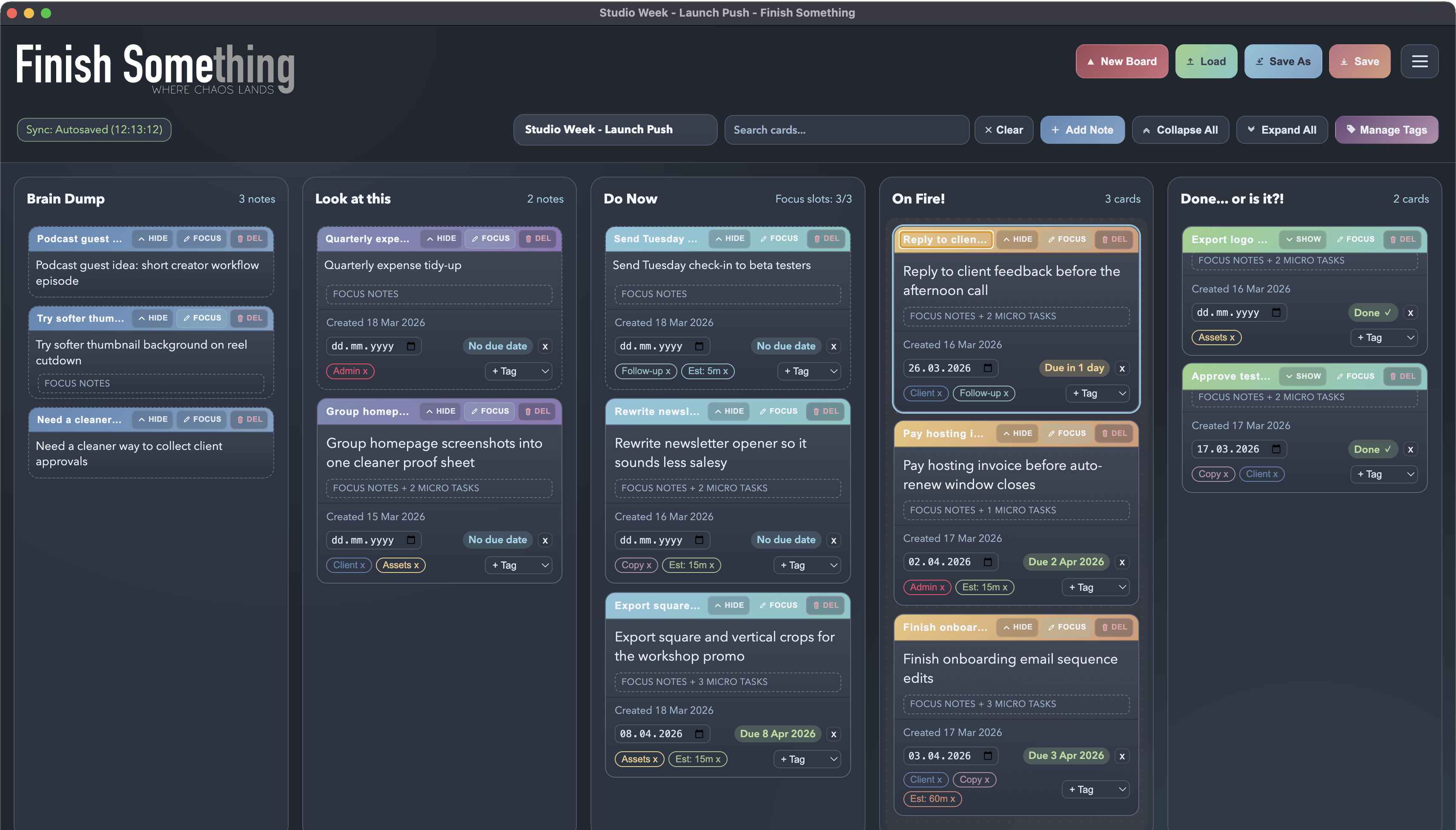1456x830 pixels.
Task: Show the Approve test card details
Action: pos(1303,376)
